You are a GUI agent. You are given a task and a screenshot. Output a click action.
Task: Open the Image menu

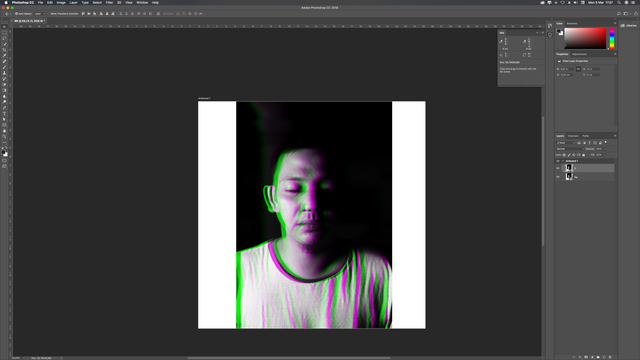tap(61, 2)
